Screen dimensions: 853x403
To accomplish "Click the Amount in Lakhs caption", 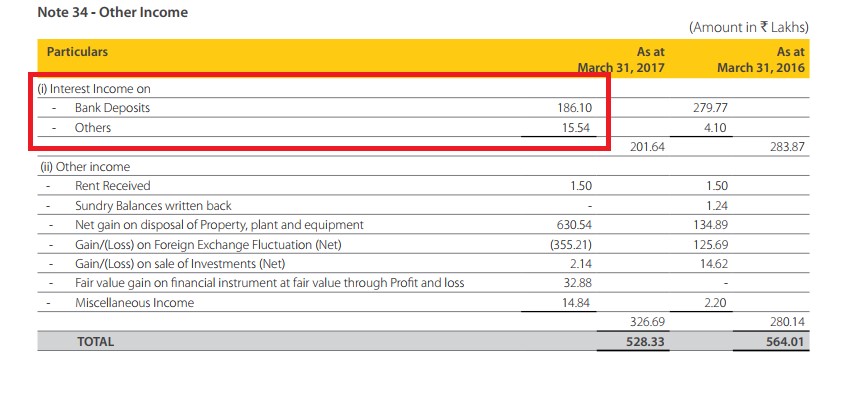I will click(x=749, y=27).
